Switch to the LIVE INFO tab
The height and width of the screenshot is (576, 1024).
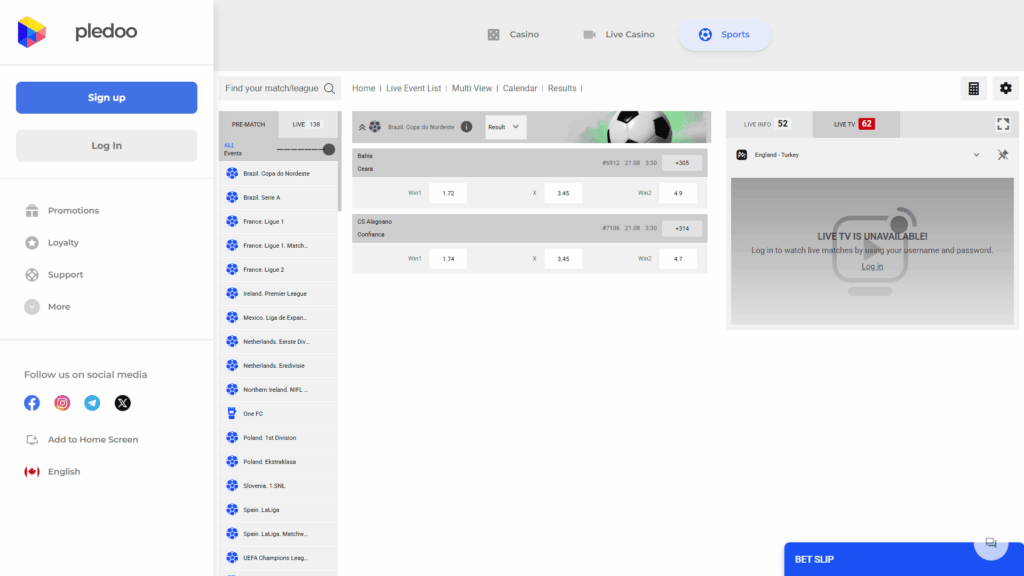(768, 124)
